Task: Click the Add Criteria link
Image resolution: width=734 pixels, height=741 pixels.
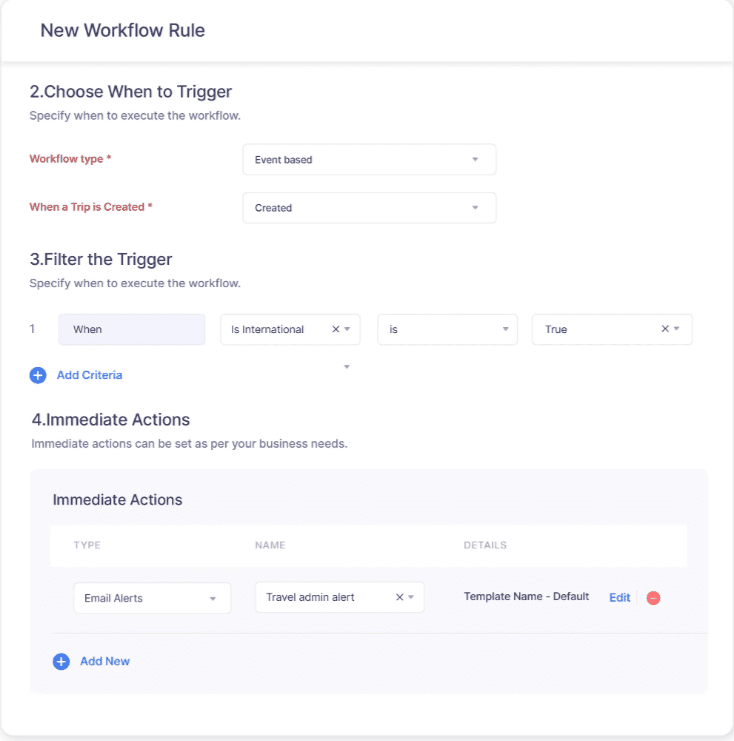Action: coord(89,375)
